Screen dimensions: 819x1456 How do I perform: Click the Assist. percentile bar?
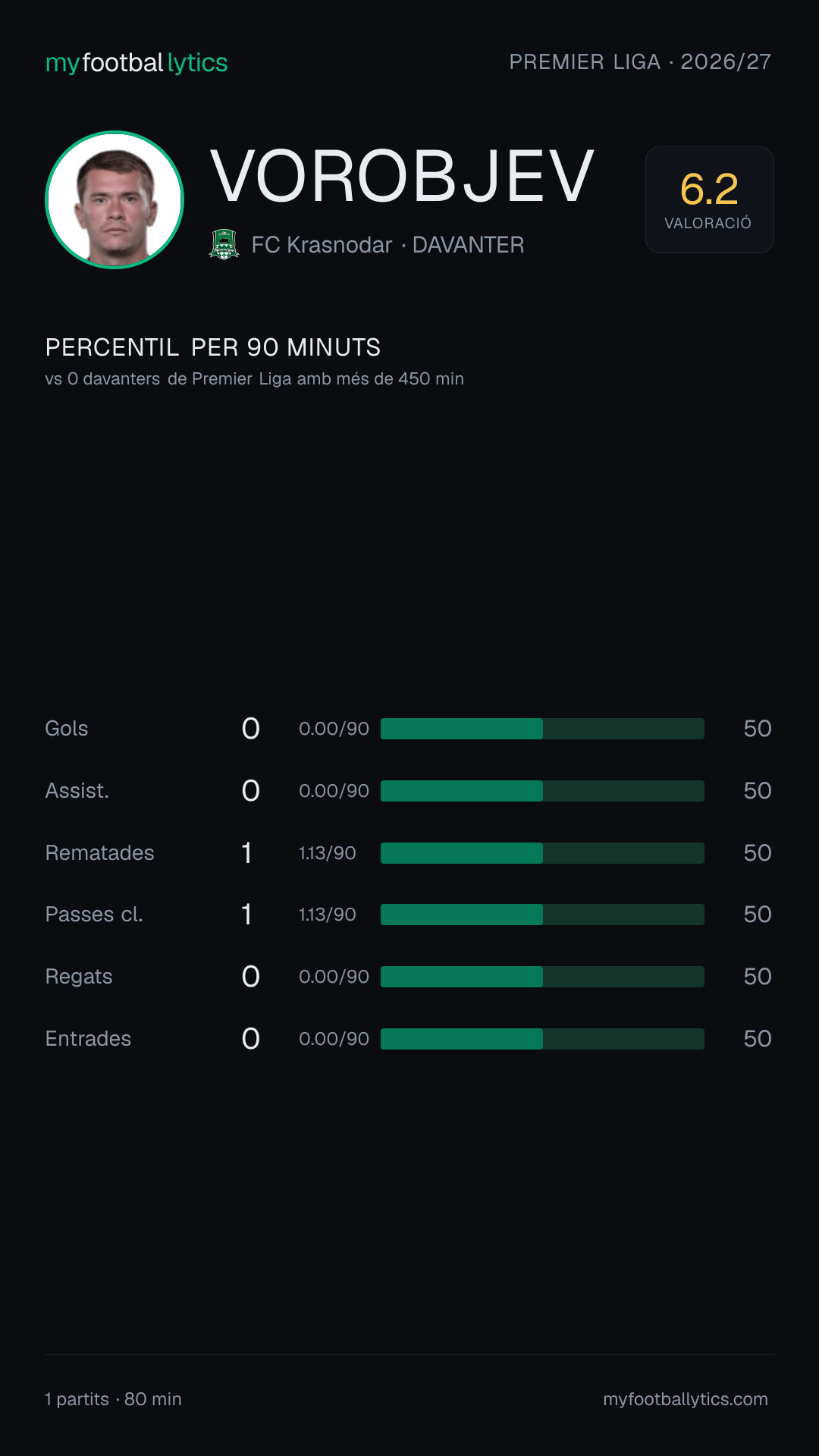(542, 791)
